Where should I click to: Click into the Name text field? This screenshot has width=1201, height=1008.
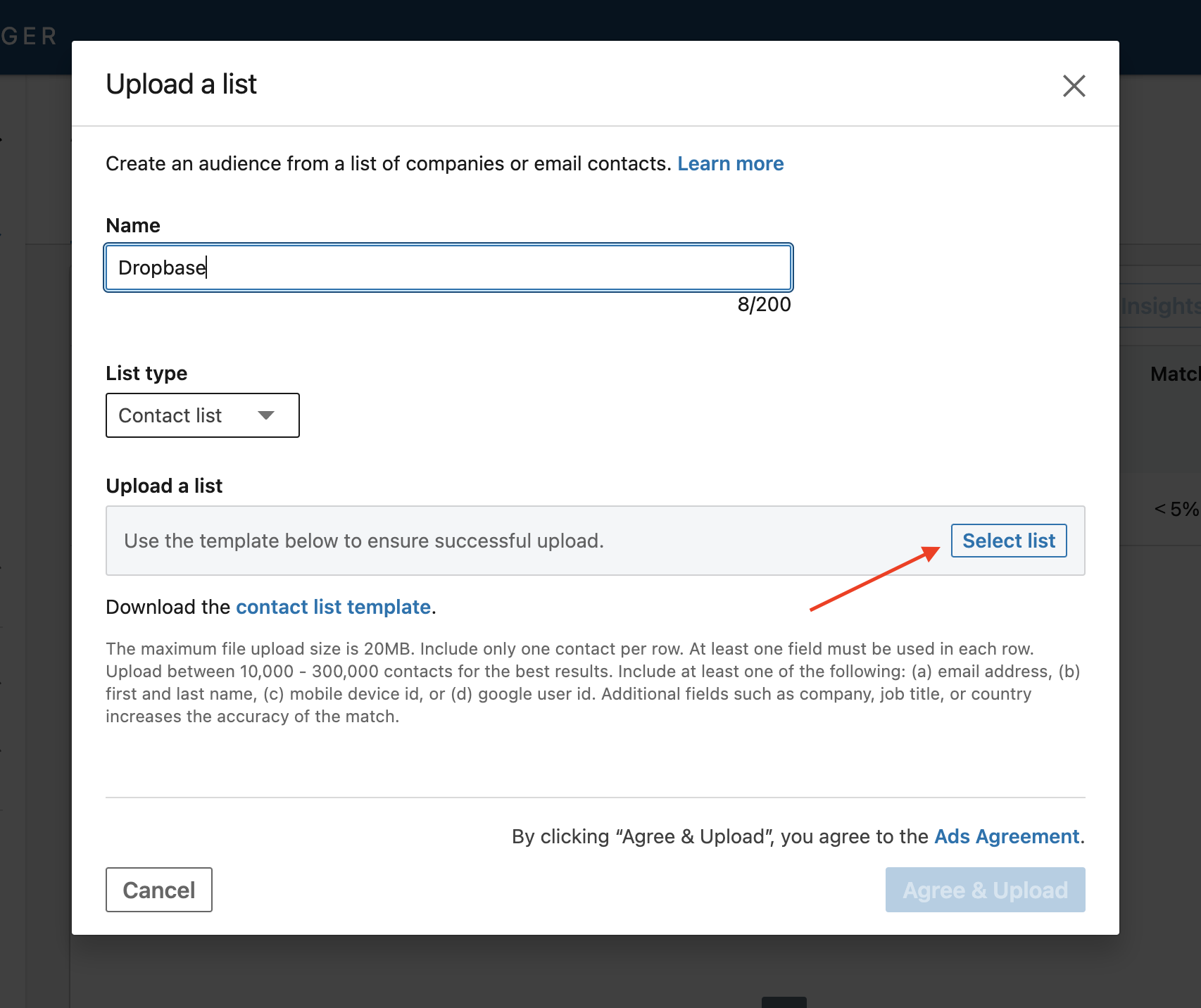pyautogui.click(x=448, y=267)
